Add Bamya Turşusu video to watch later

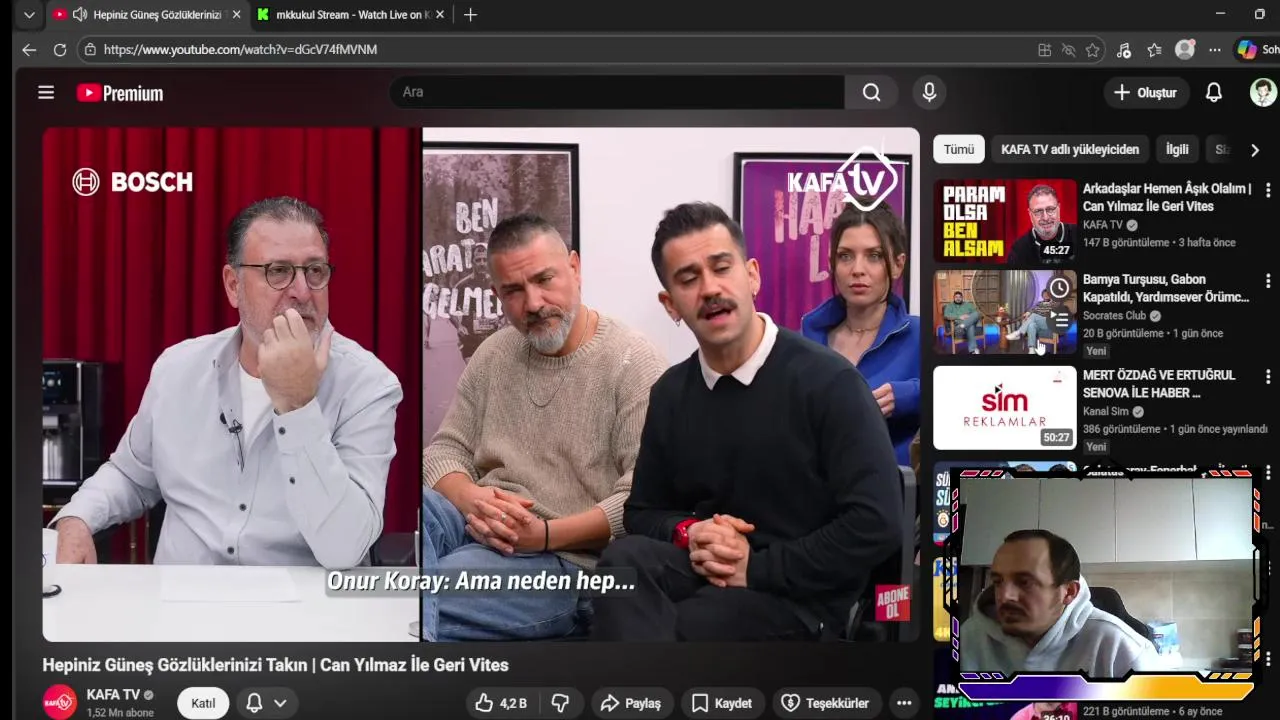pyautogui.click(x=1059, y=289)
